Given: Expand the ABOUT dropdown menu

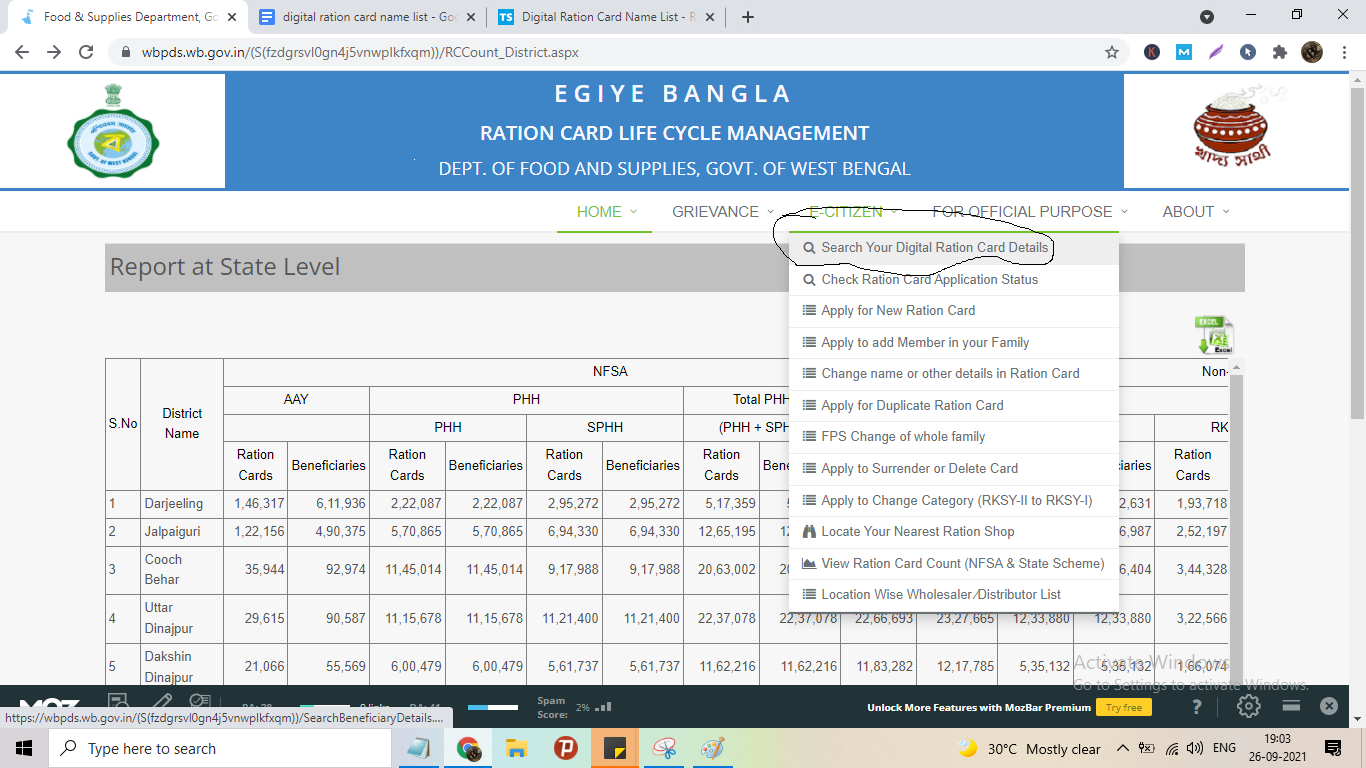Looking at the screenshot, I should pyautogui.click(x=1196, y=212).
